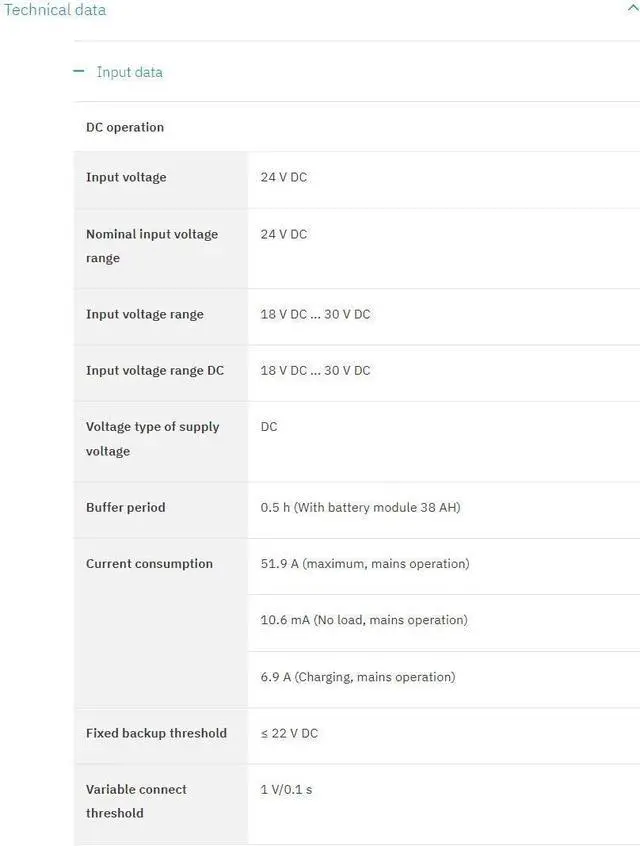Select the 1 V/0.1 s value
Screen dimensions: 640x846
pos(286,790)
